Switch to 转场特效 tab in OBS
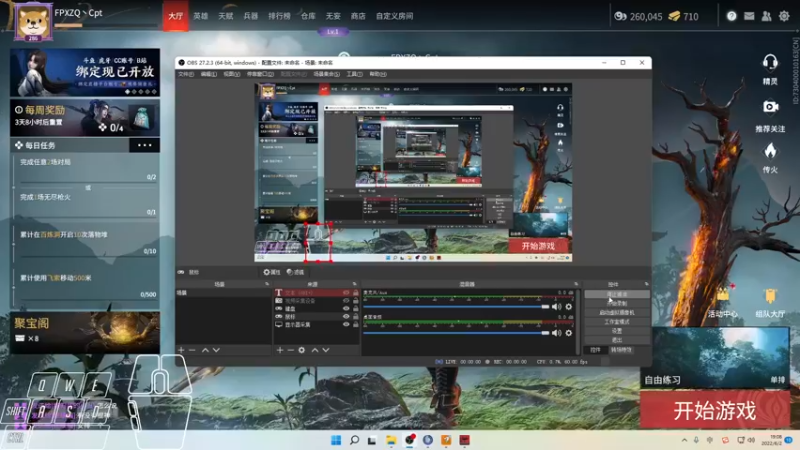Viewport: 800px width, 450px height. coord(621,350)
